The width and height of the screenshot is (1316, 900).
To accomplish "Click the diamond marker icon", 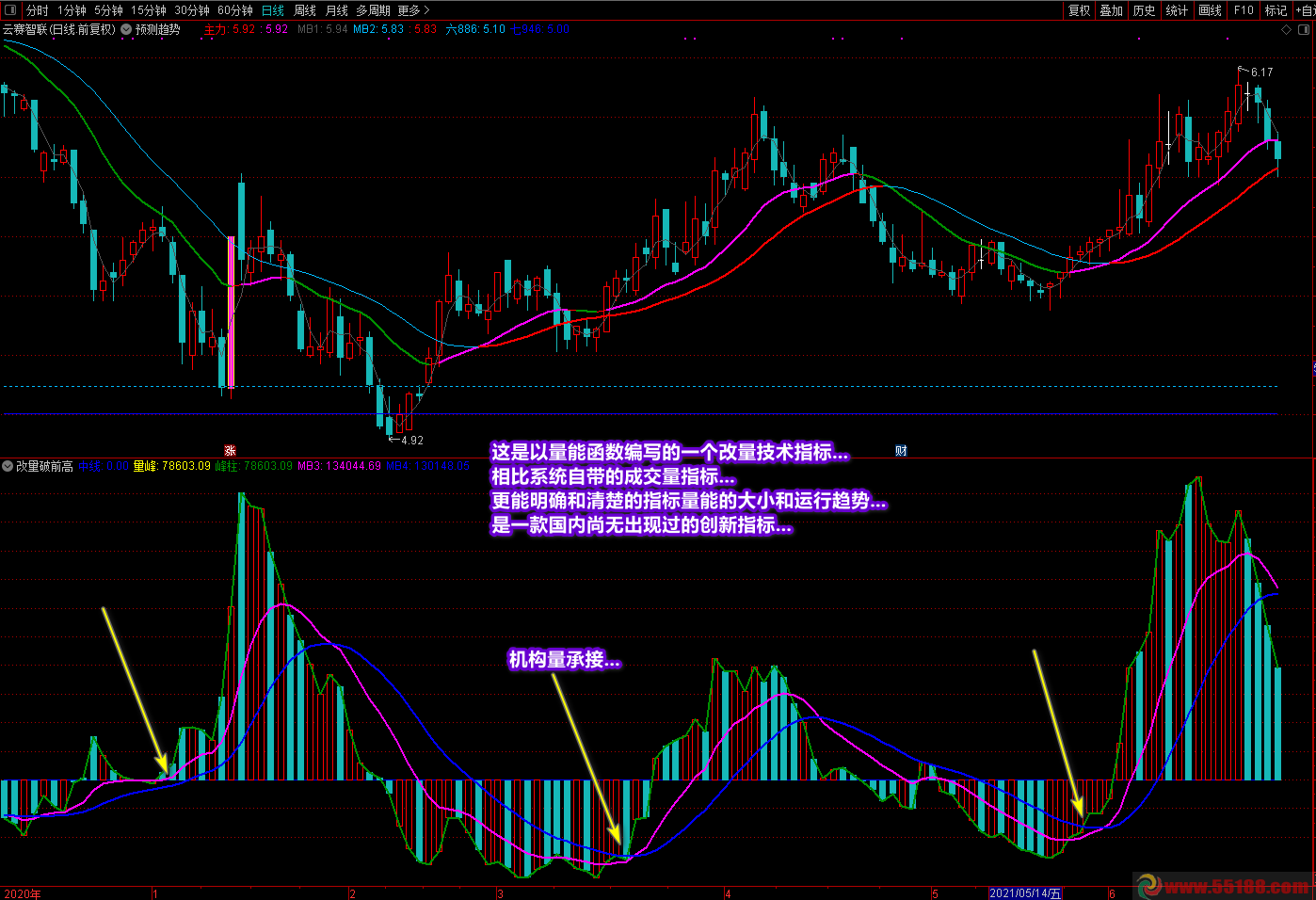I will pos(1287,29).
